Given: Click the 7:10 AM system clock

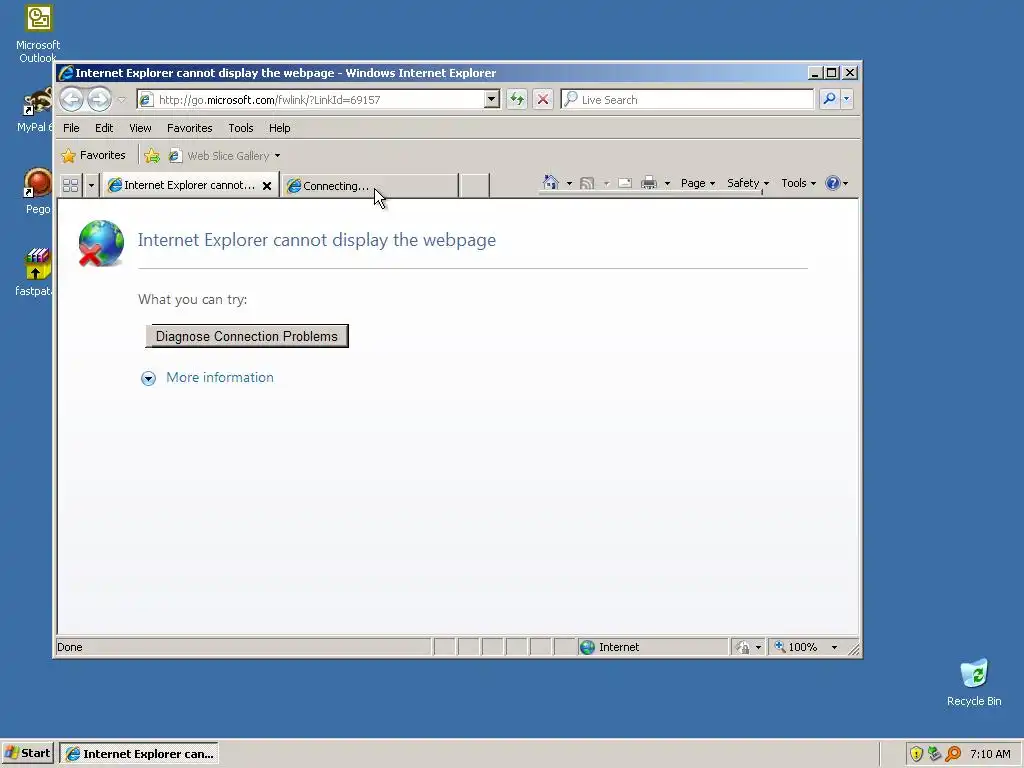Looking at the screenshot, I should coord(990,754).
